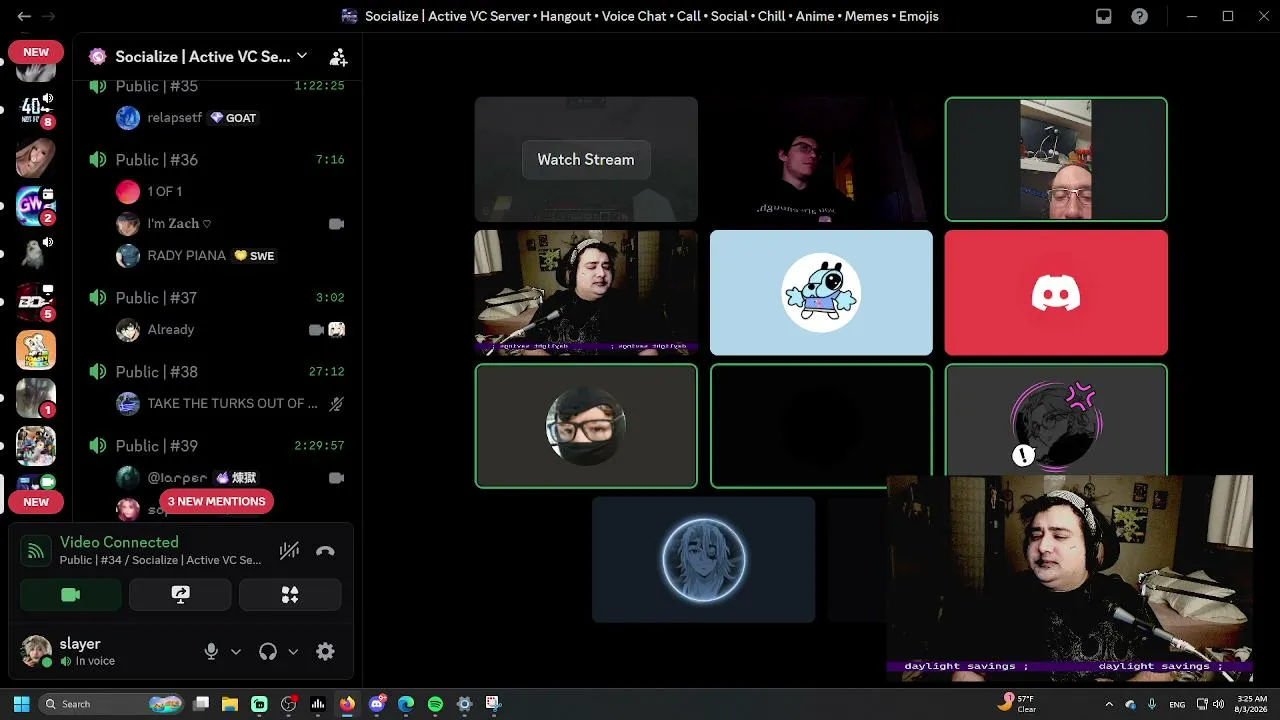Focus the glasses and mask avatar tile
The image size is (1280, 720).
point(586,426)
